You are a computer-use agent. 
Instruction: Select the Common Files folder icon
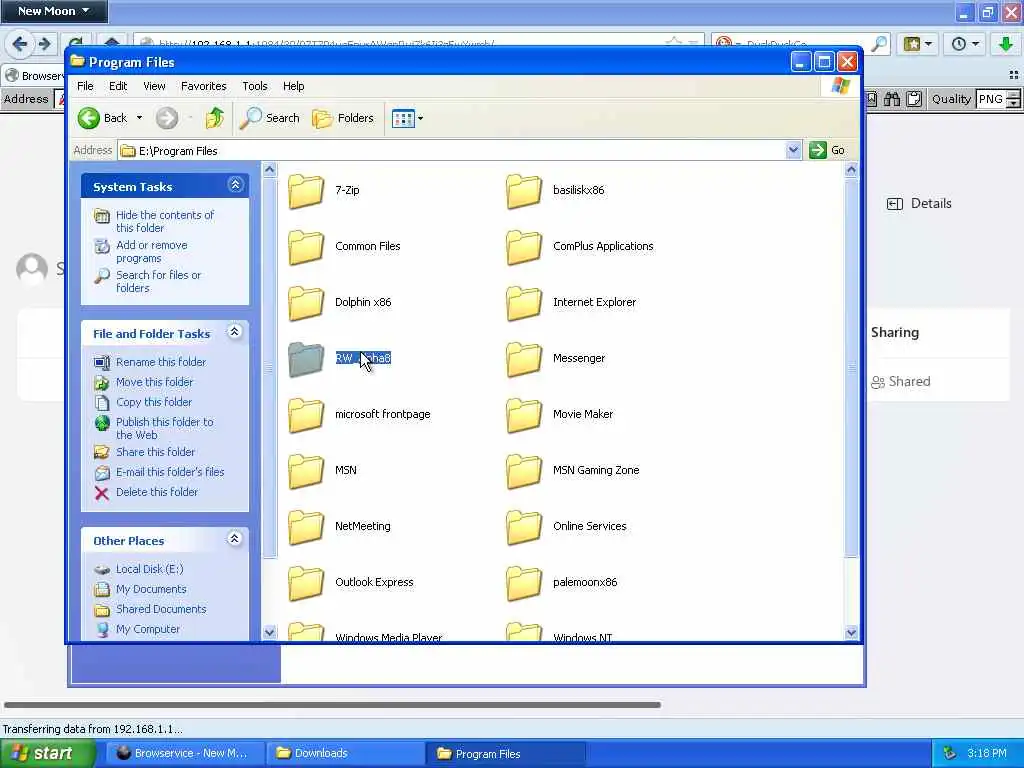(x=306, y=247)
